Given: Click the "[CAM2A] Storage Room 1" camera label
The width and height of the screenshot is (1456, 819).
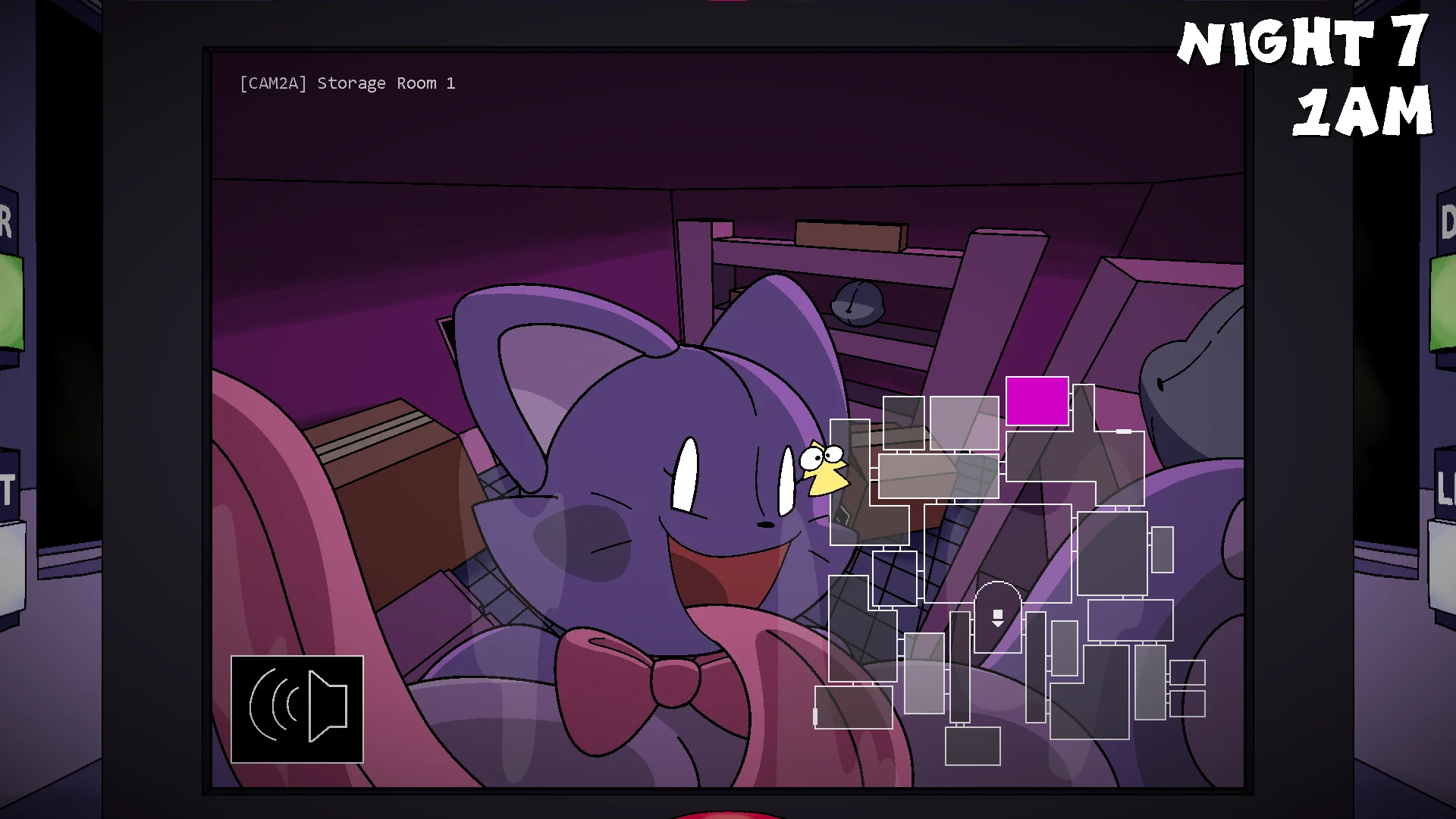Looking at the screenshot, I should (x=347, y=83).
